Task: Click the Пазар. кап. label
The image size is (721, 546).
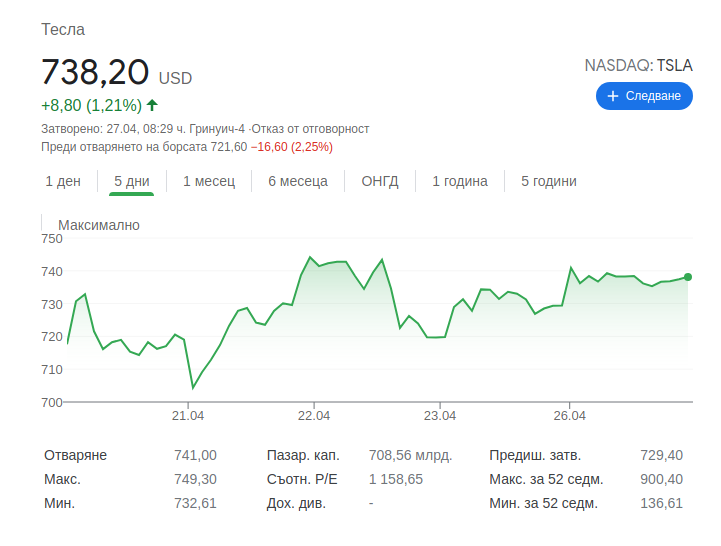Action: [x=303, y=455]
